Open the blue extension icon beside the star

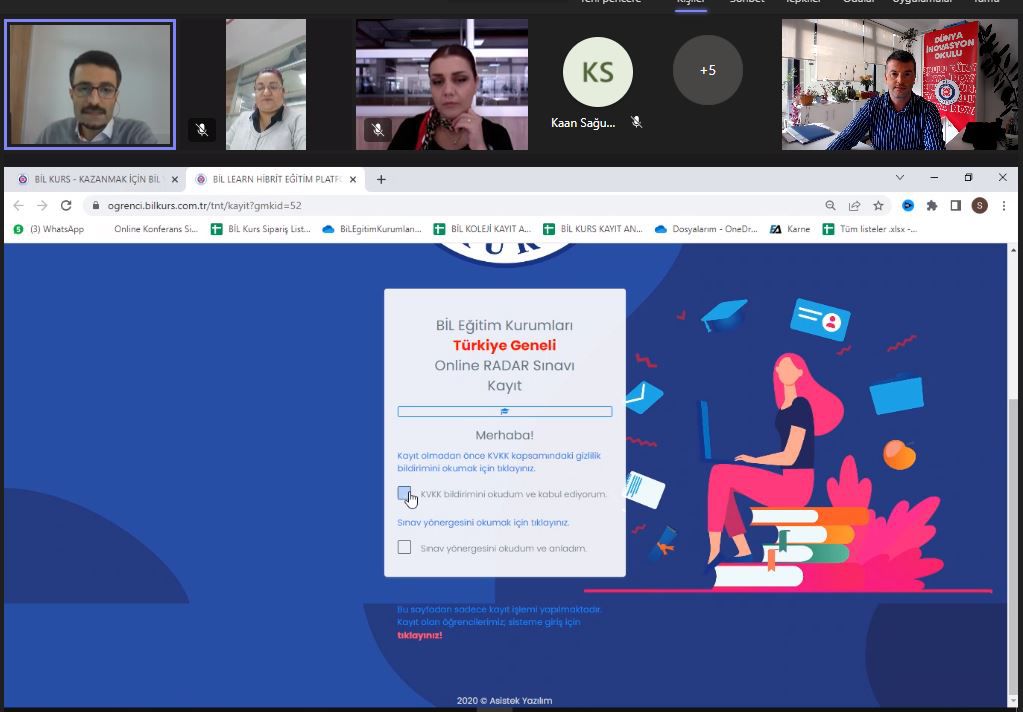coord(908,206)
